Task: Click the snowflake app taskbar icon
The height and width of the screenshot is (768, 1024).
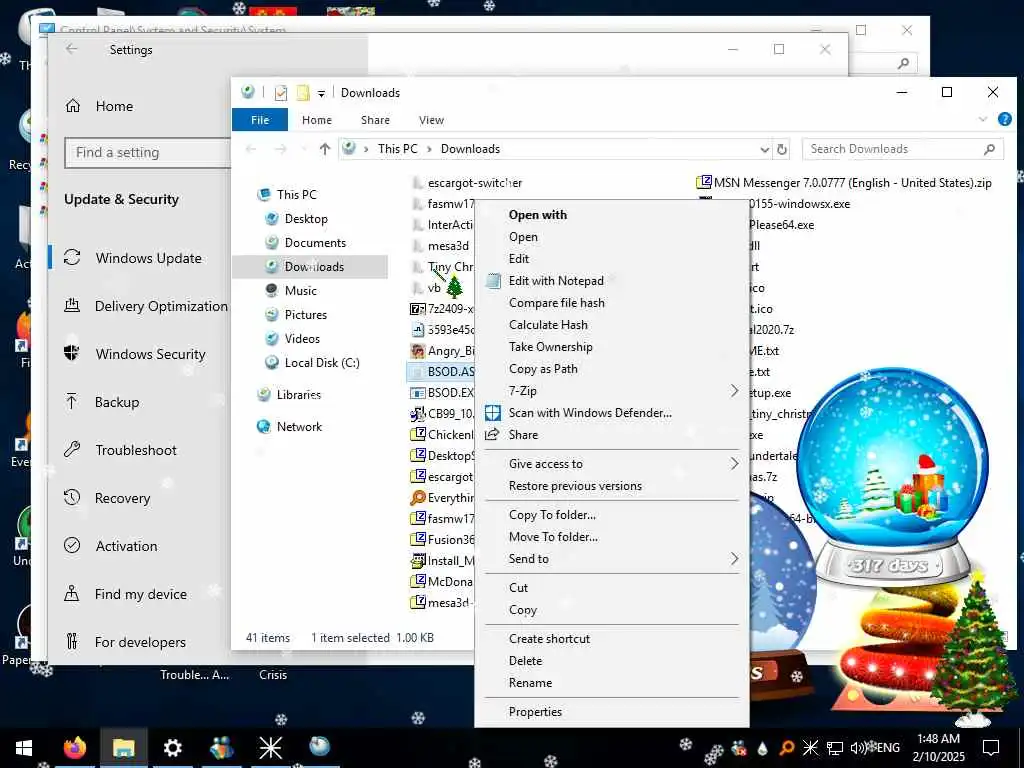Action: (270, 747)
